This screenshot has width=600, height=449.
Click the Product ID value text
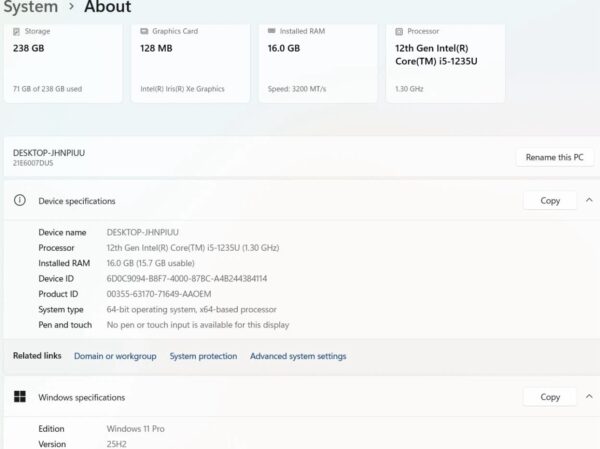click(x=159, y=294)
